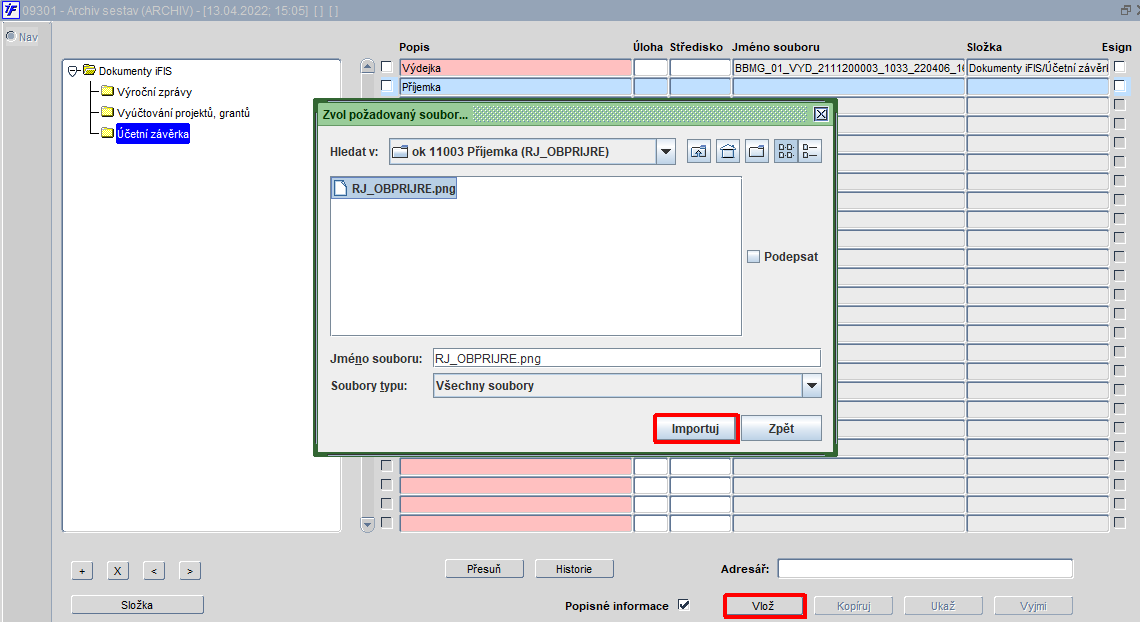Click the iFIS application icon in title bar
Image resolution: width=1140 pixels, height=622 pixels.
point(10,10)
